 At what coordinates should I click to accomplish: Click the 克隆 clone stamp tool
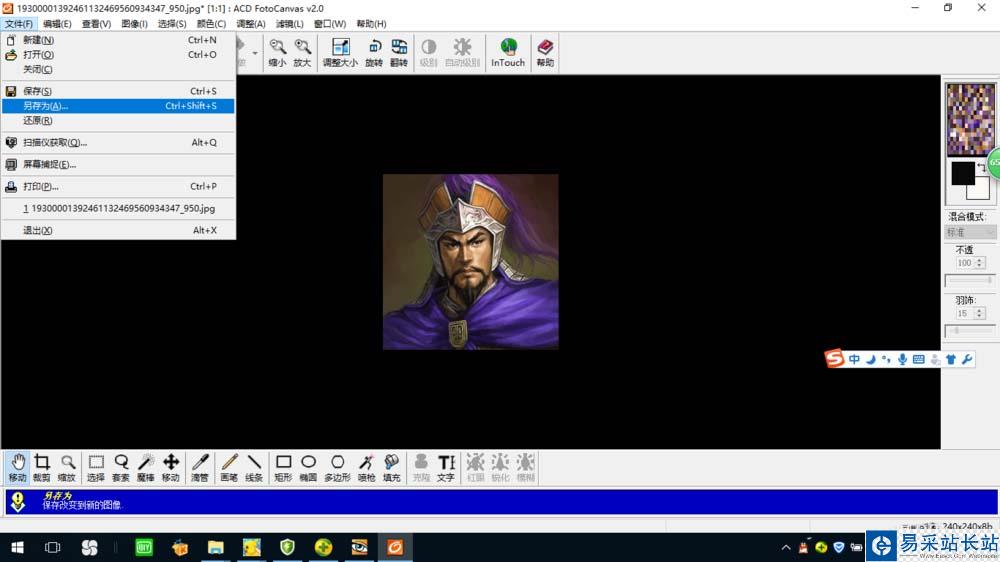click(x=421, y=467)
